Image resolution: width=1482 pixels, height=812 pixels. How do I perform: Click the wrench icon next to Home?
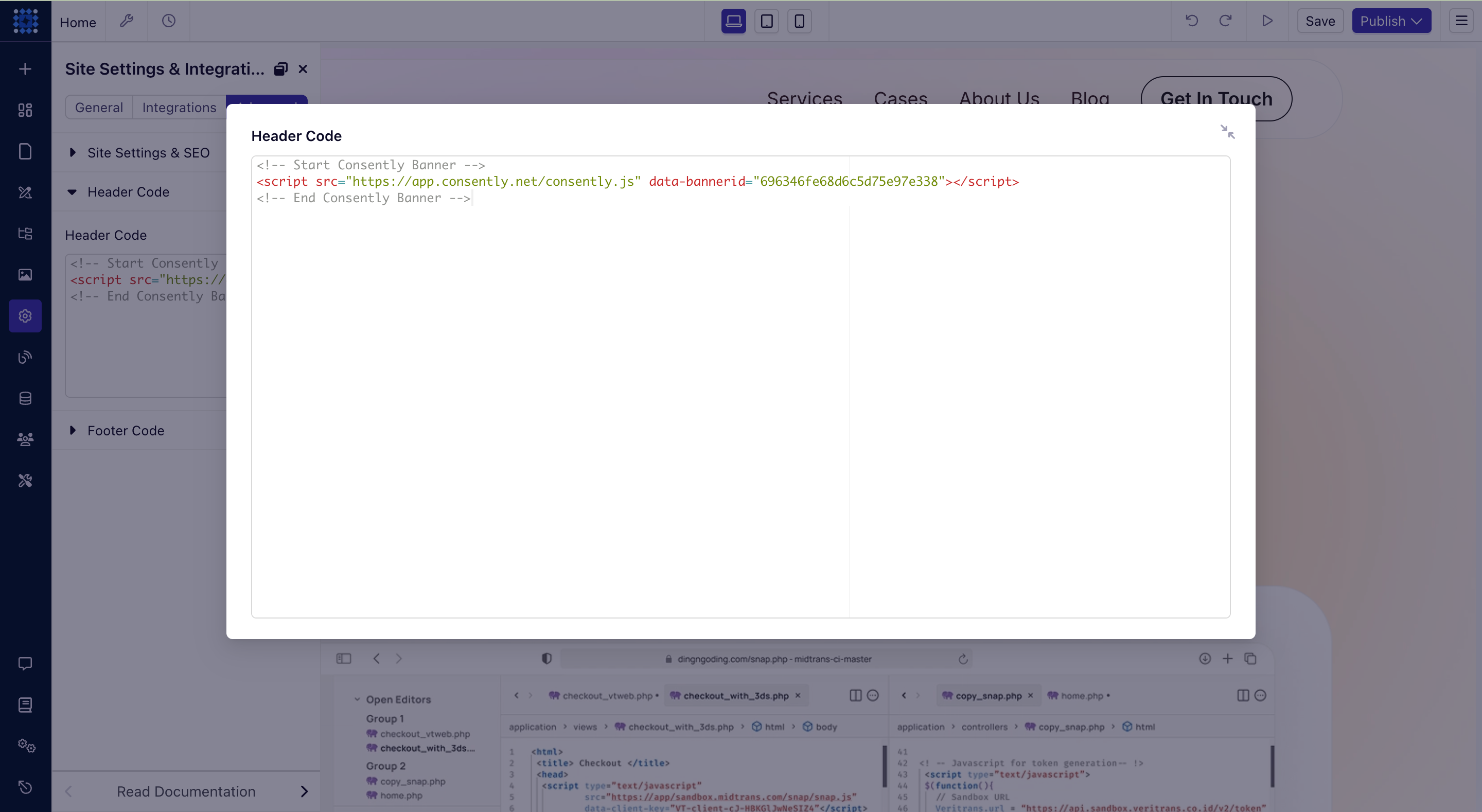(127, 21)
